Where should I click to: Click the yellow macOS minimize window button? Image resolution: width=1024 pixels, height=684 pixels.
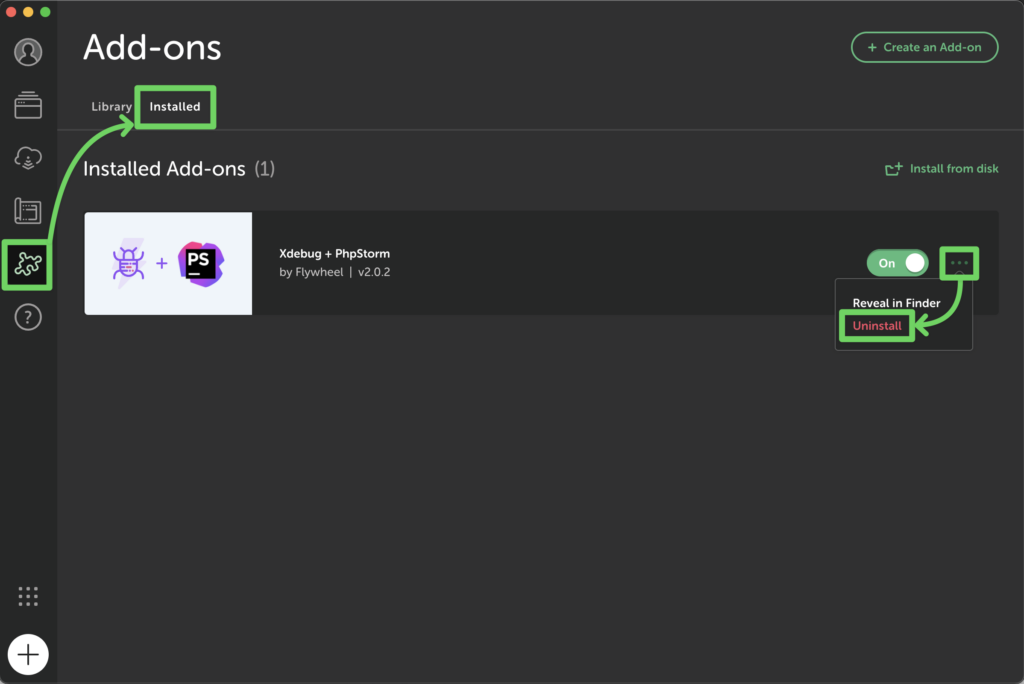[28, 12]
